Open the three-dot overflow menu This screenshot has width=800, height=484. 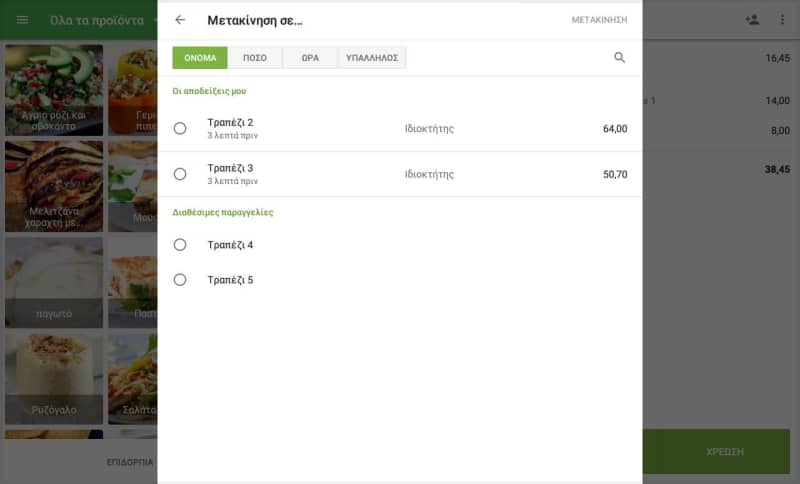[x=782, y=20]
